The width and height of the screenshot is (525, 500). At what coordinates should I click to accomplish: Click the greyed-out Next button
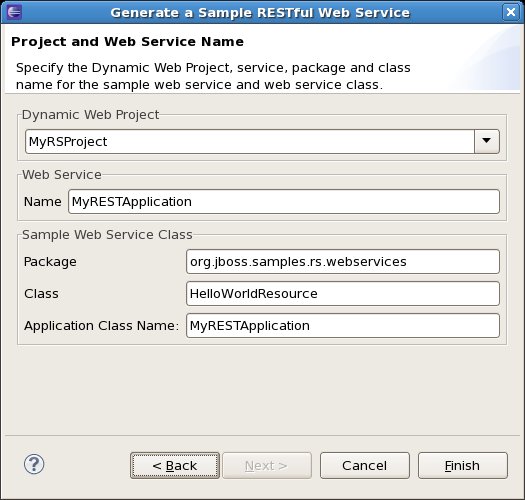click(x=267, y=466)
